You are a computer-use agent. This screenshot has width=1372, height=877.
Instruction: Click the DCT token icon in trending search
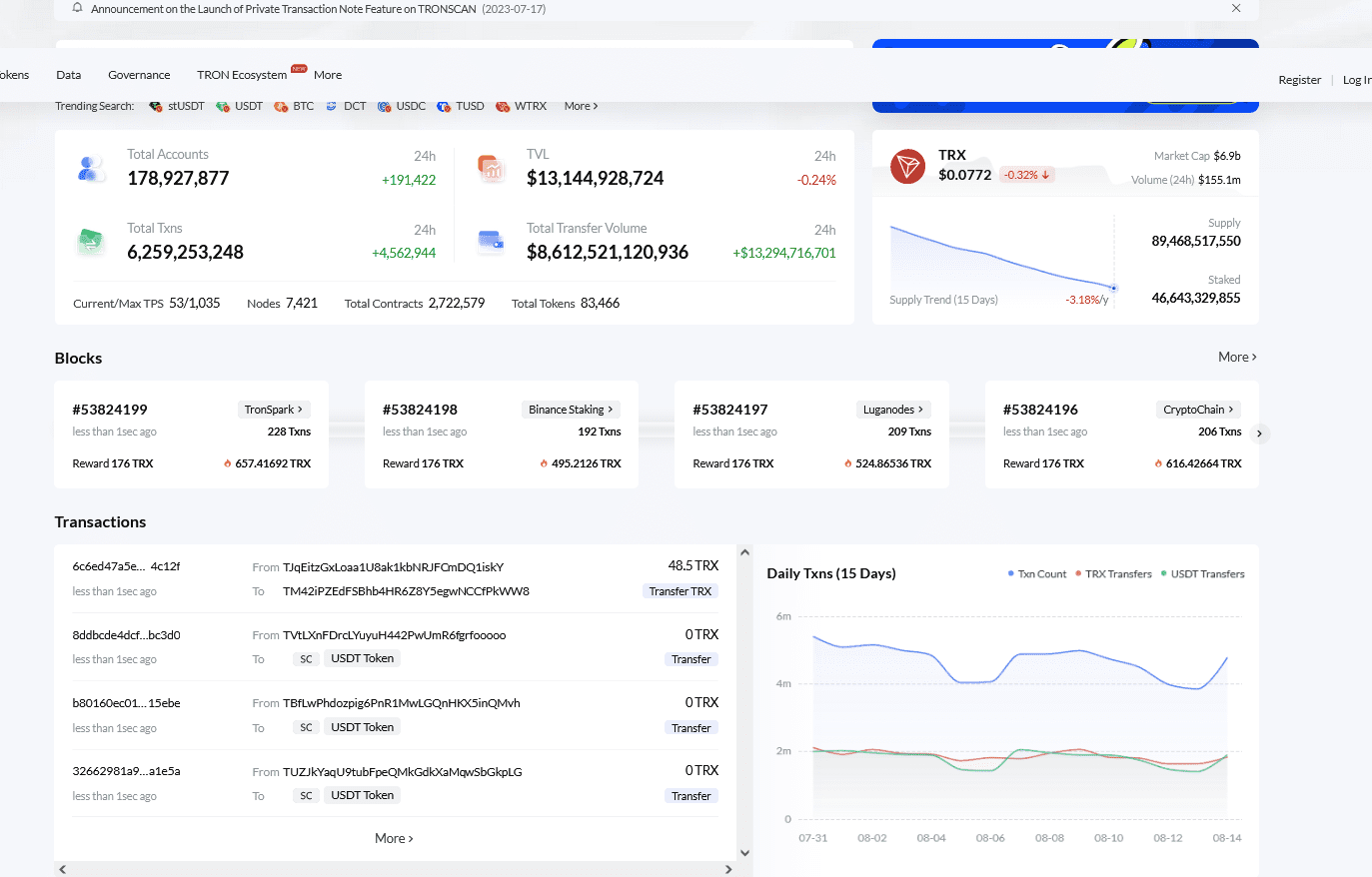coord(331,106)
